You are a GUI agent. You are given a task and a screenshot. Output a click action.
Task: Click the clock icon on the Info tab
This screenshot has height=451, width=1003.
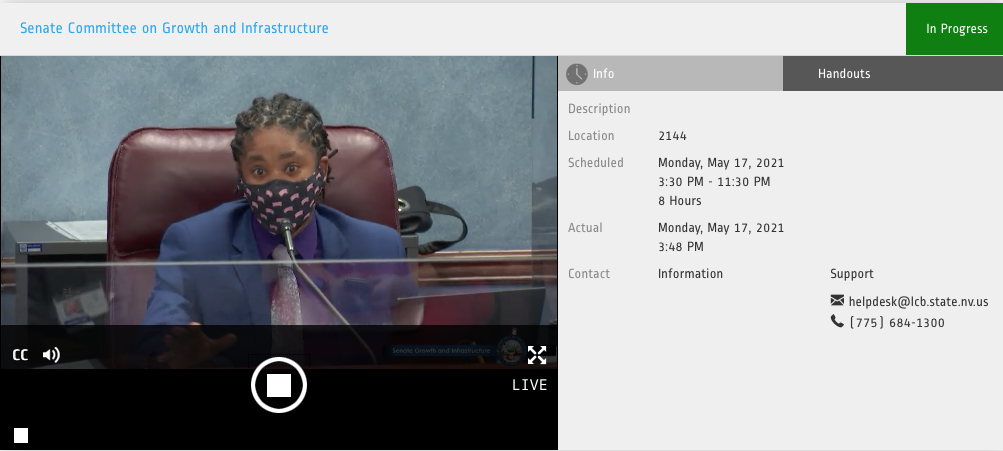(576, 74)
